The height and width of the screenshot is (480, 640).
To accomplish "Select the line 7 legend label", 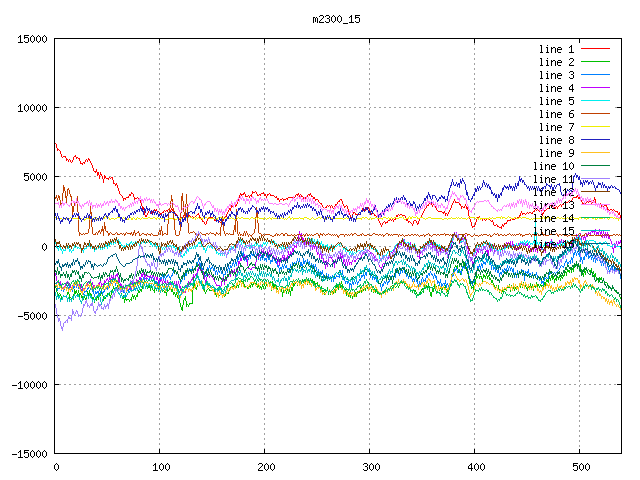I will tap(556, 127).
